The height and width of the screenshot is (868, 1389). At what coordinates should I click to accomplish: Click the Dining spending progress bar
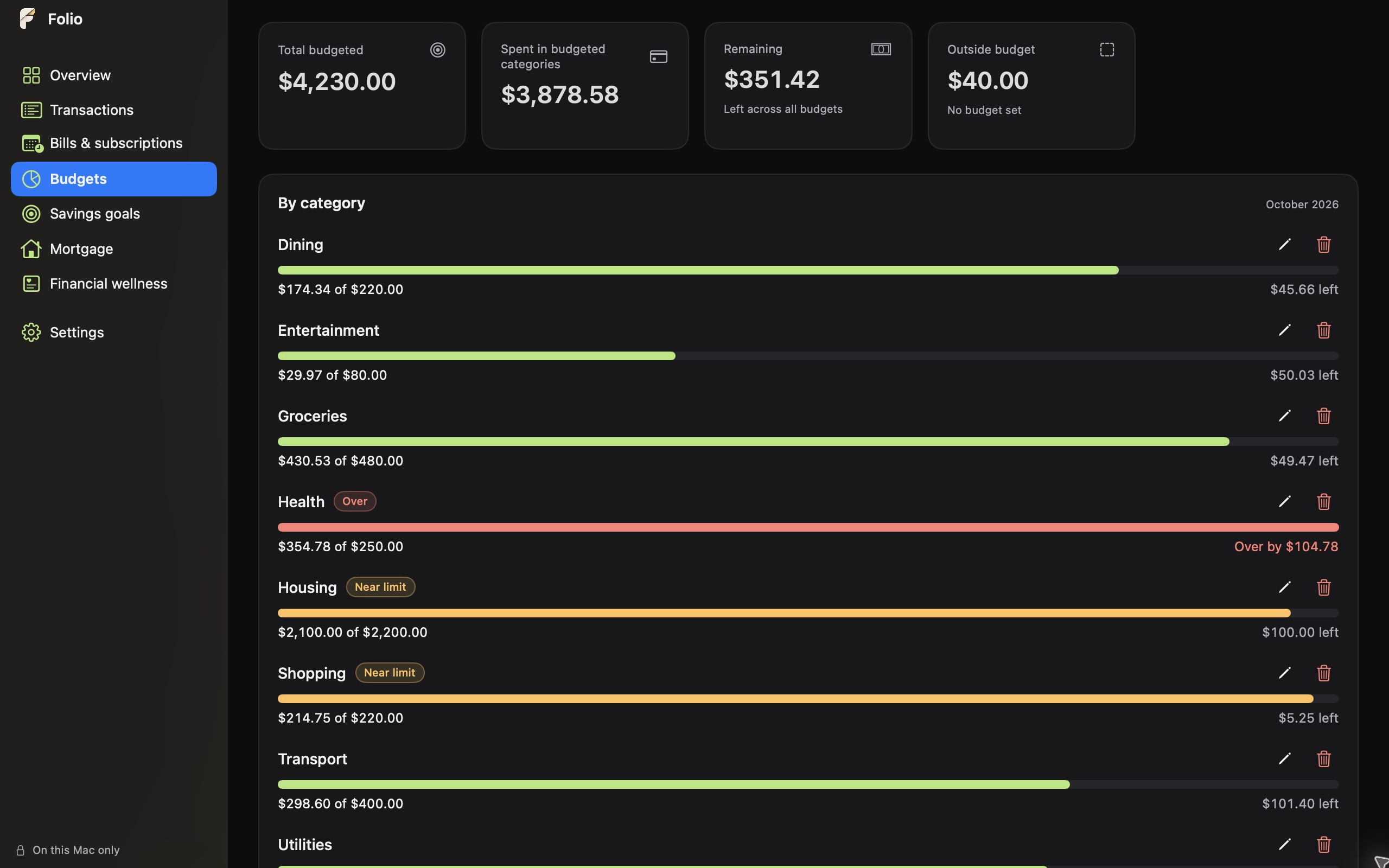(x=808, y=270)
